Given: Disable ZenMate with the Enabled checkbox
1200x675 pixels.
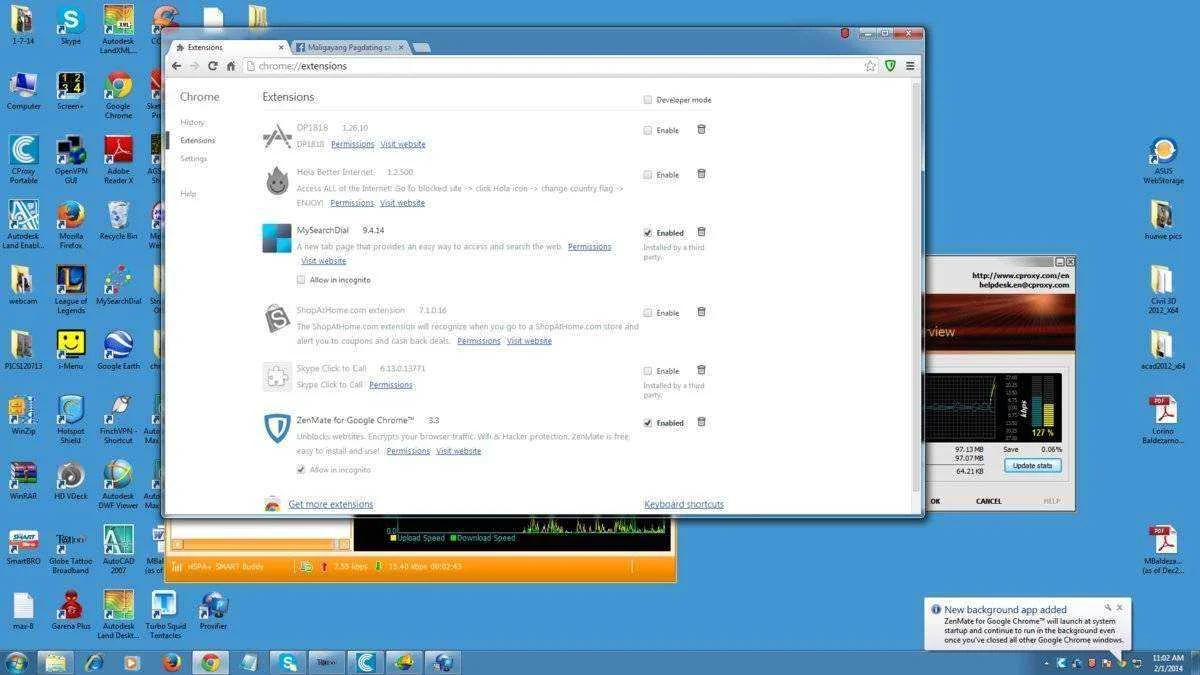Looking at the screenshot, I should coord(648,422).
